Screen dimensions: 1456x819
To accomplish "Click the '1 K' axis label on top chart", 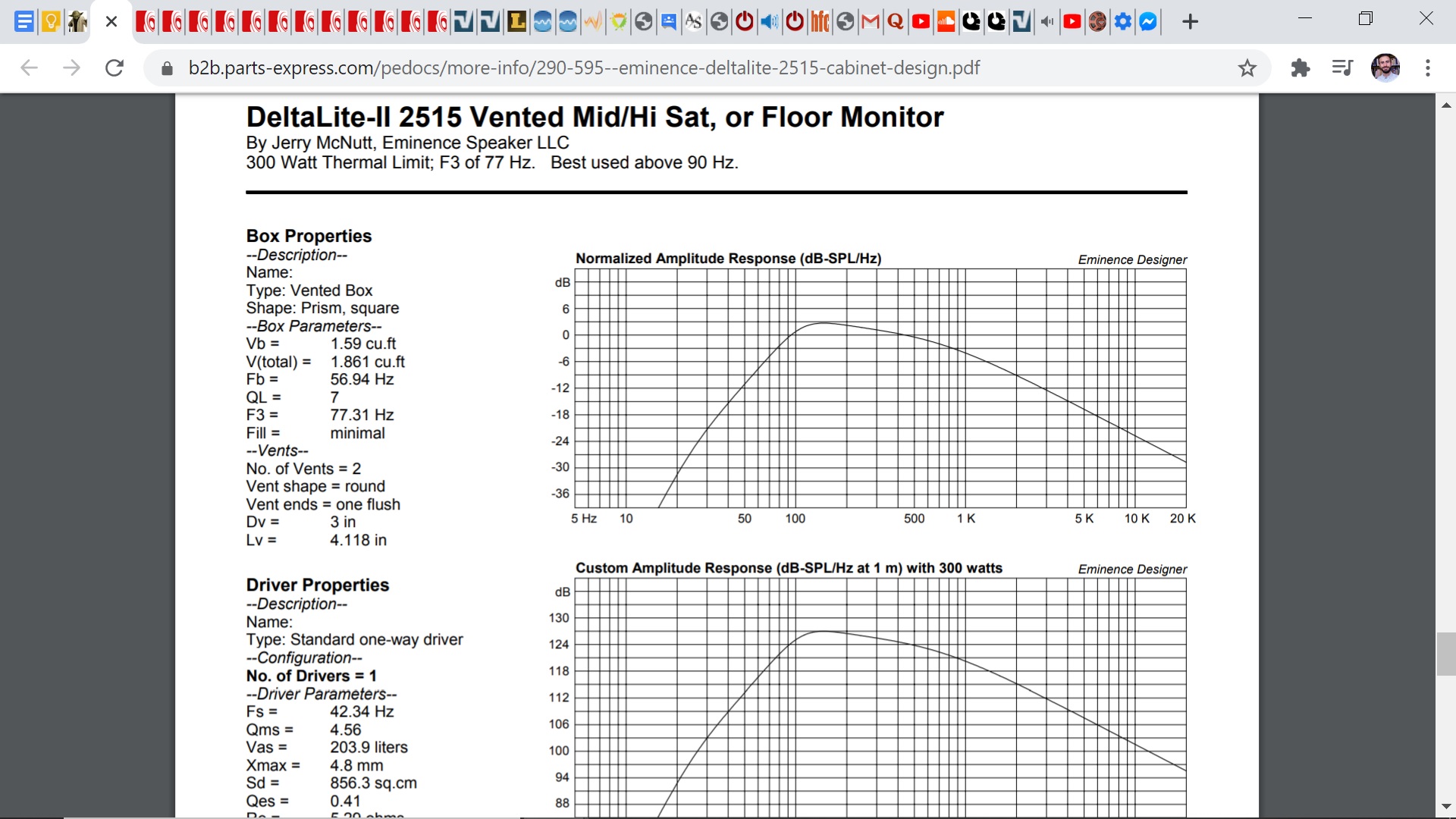I will point(966,519).
